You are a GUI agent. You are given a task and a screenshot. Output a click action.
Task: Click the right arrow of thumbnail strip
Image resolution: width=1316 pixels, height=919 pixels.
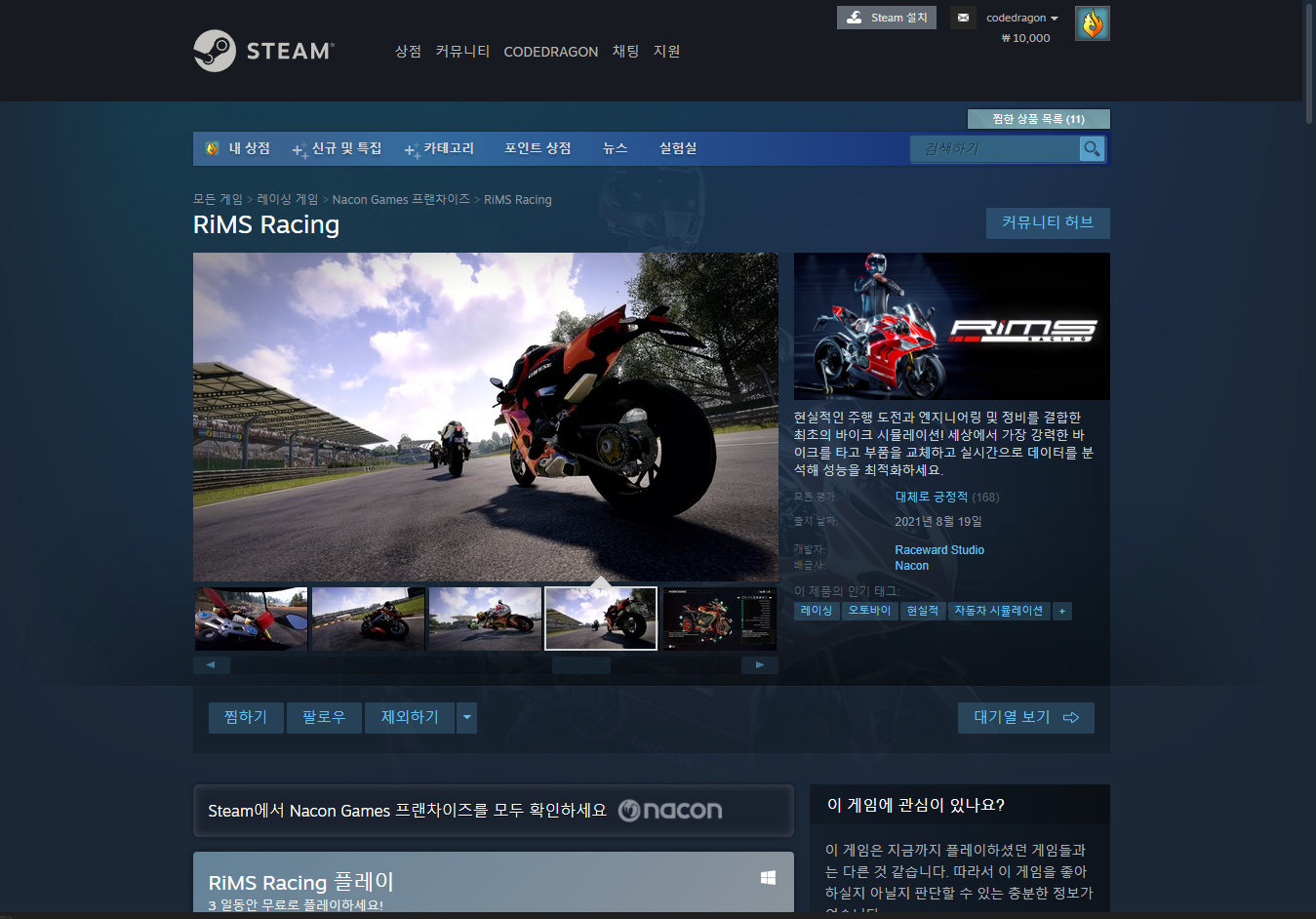(x=760, y=665)
